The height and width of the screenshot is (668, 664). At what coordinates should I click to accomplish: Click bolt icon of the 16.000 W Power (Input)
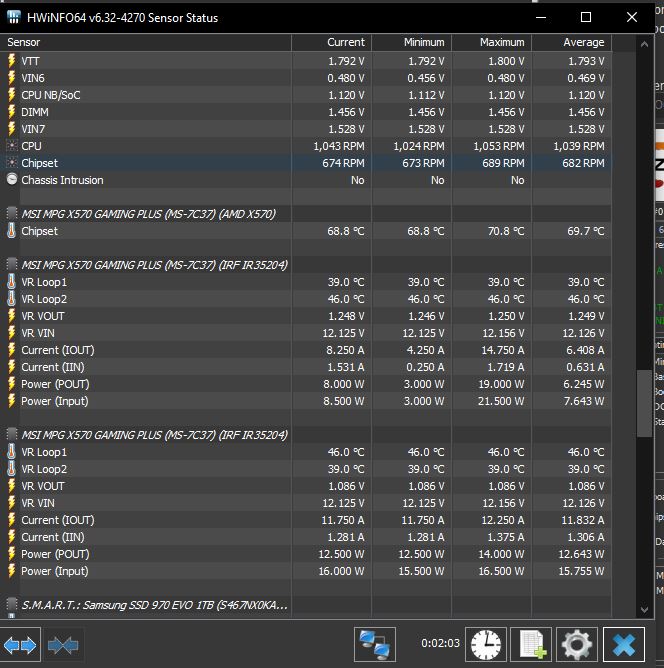tap(12, 570)
